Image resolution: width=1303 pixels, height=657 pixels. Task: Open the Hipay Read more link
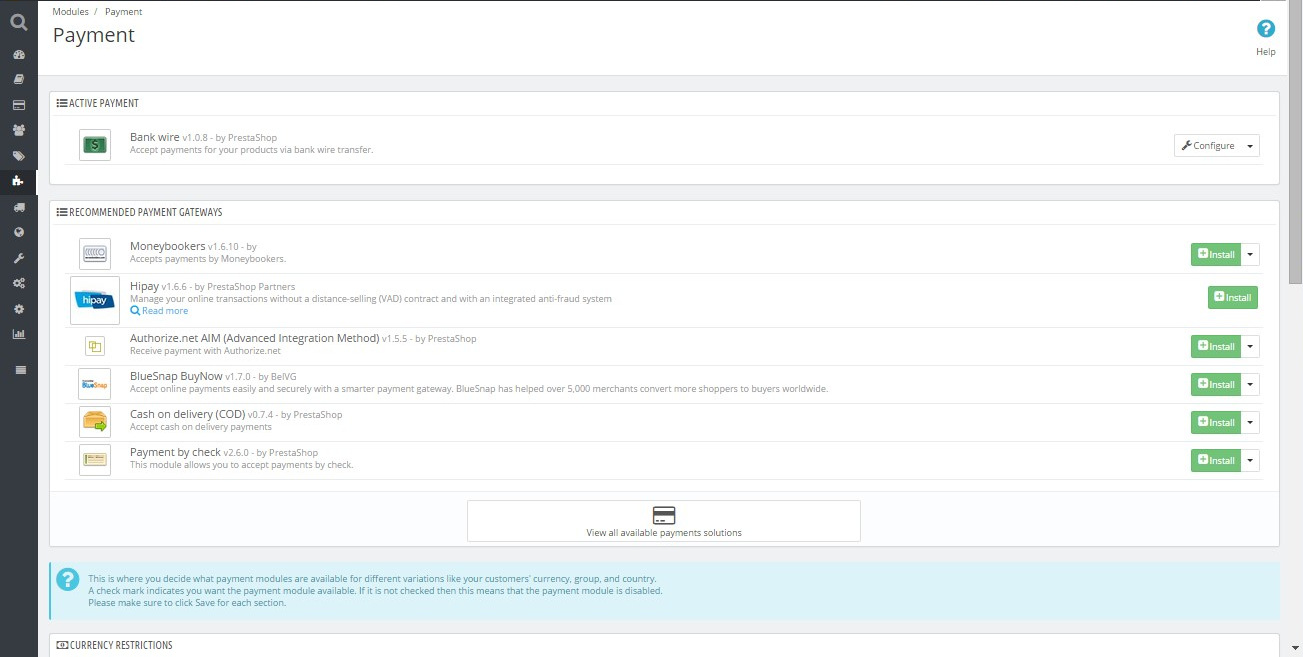(x=159, y=311)
